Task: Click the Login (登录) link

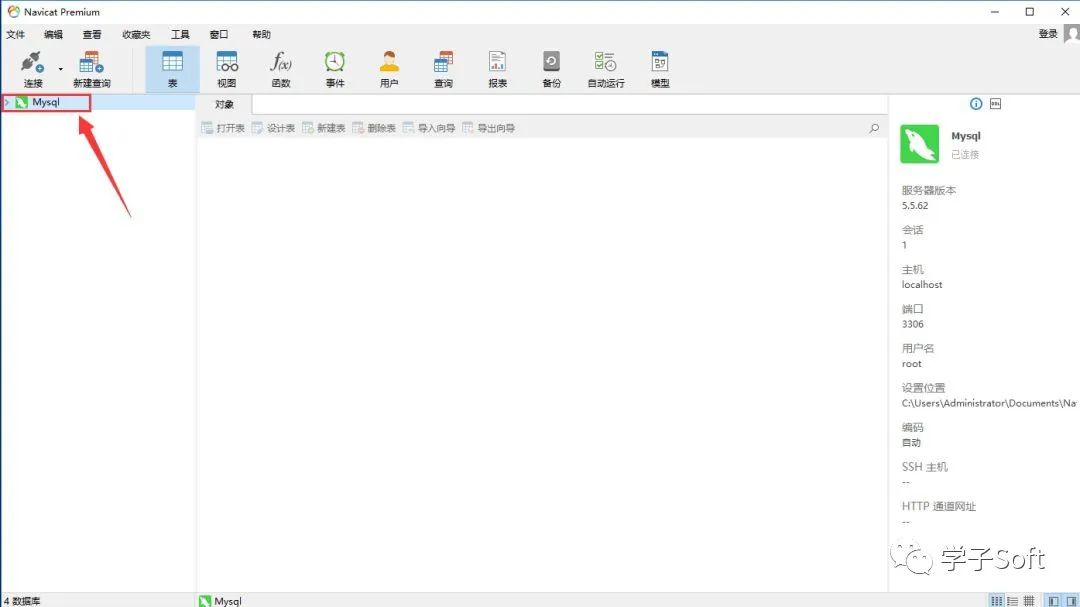Action: (x=1047, y=34)
